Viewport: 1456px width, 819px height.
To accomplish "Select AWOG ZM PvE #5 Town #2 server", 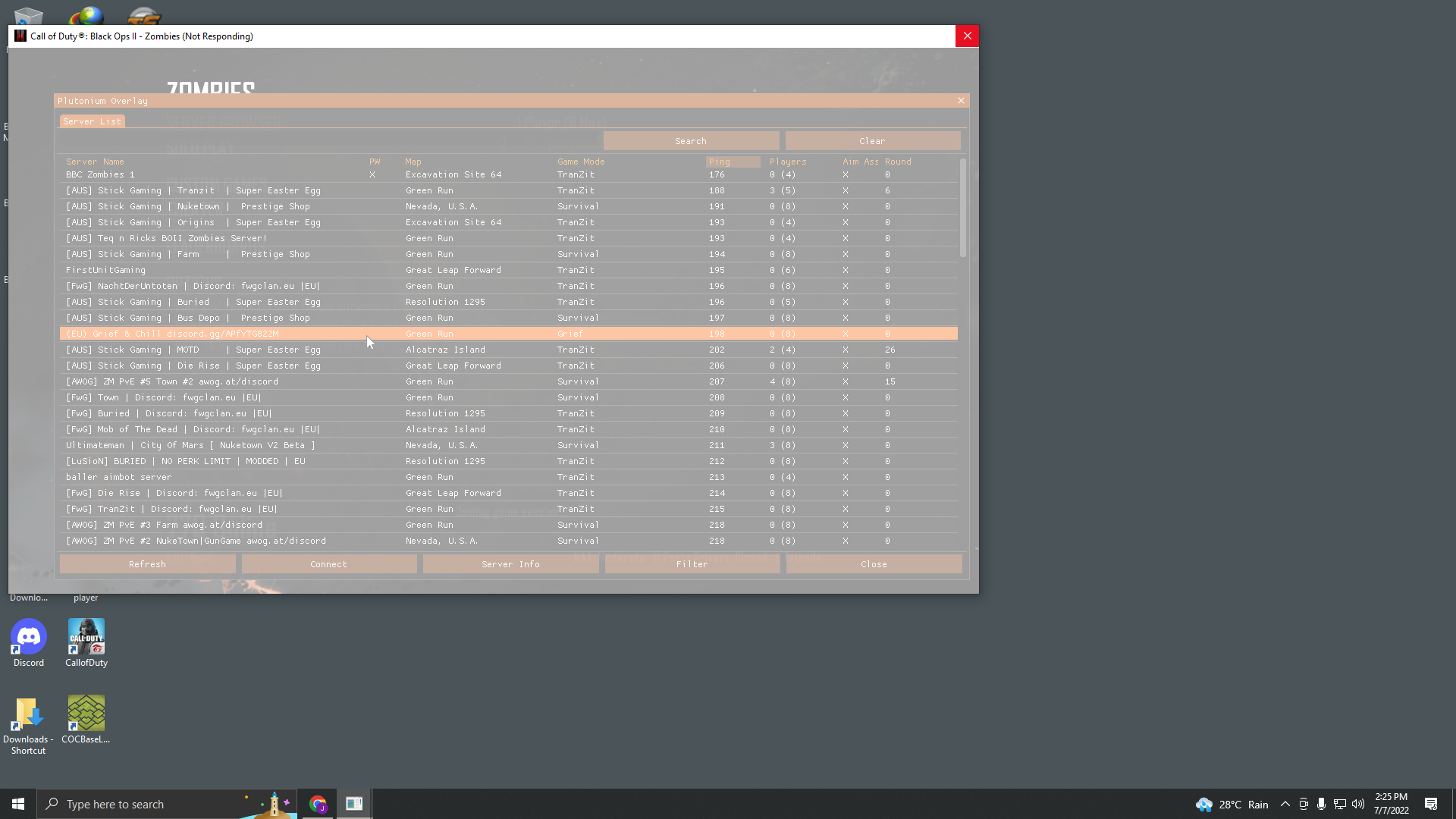I will pos(509,381).
